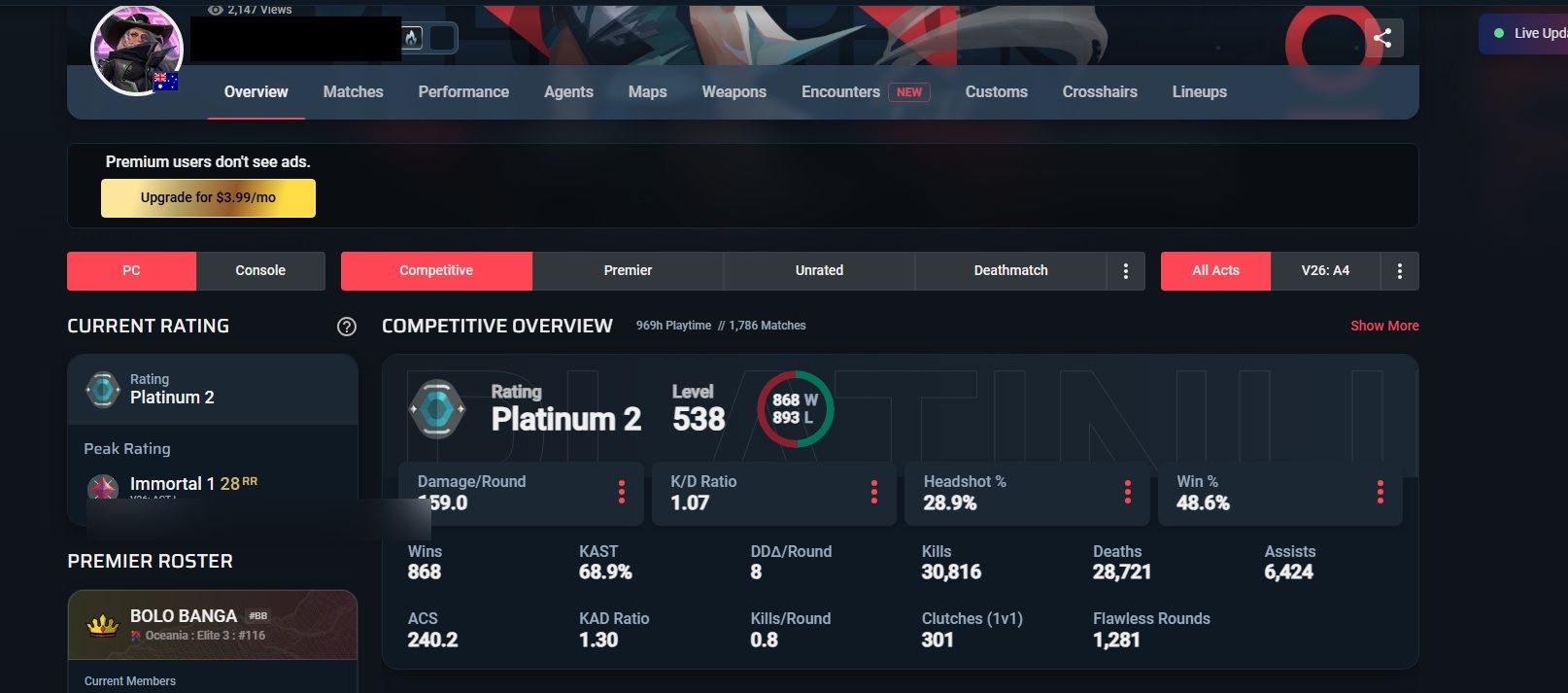Open more acts three-dot menu

pos(1400,271)
